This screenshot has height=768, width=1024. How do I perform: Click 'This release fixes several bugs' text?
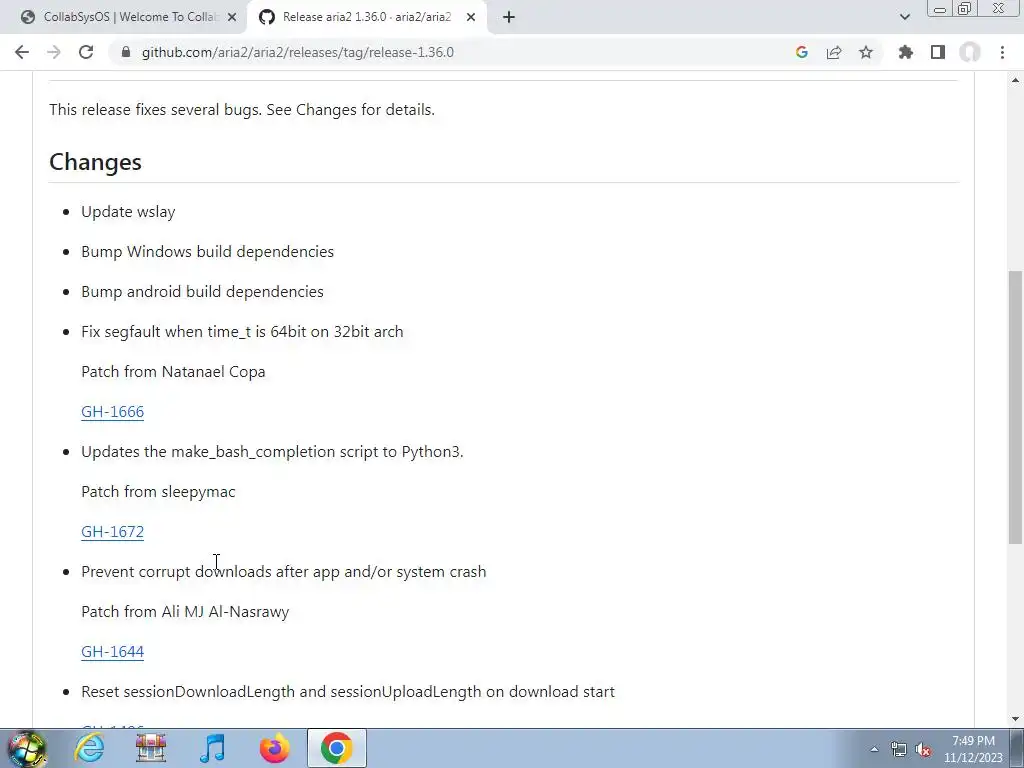[242, 110]
